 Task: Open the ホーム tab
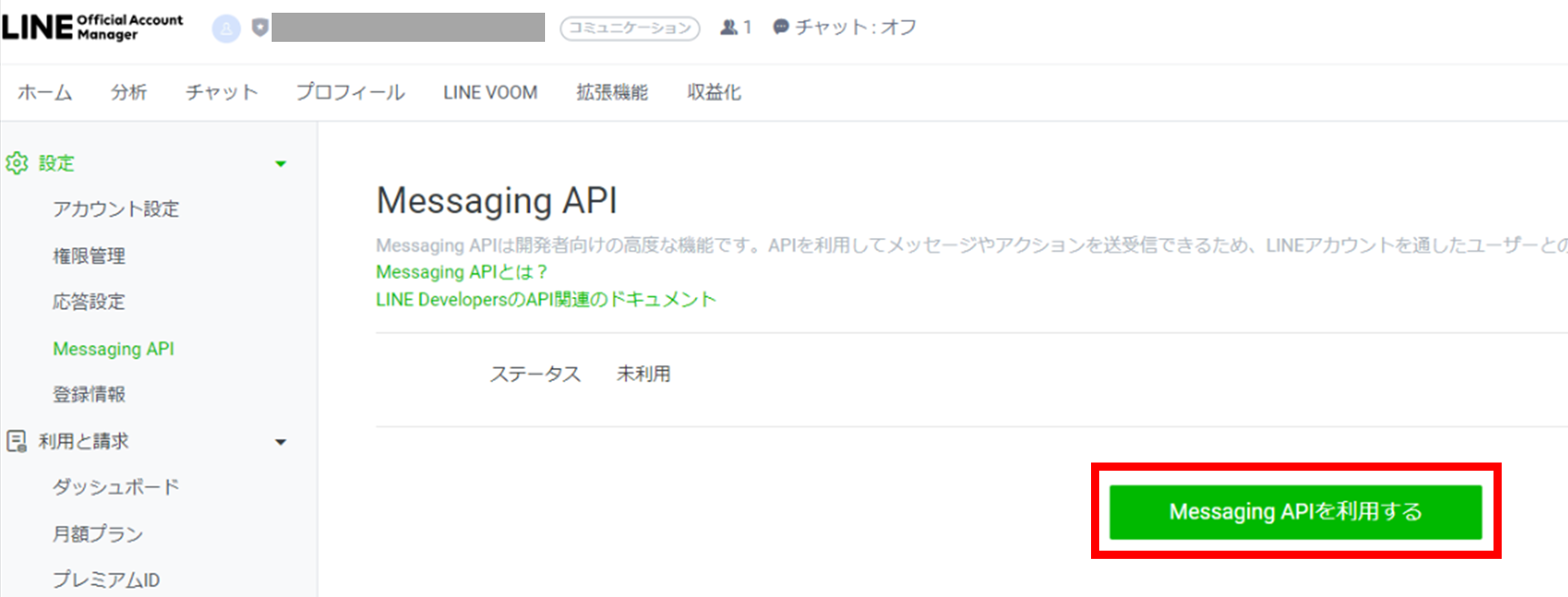point(45,93)
